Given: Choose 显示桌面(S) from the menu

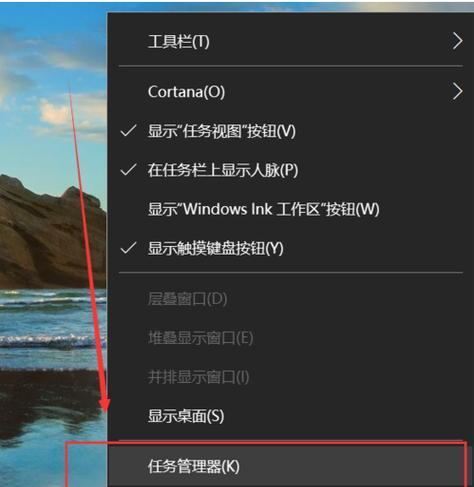Looking at the screenshot, I should (x=291, y=416).
